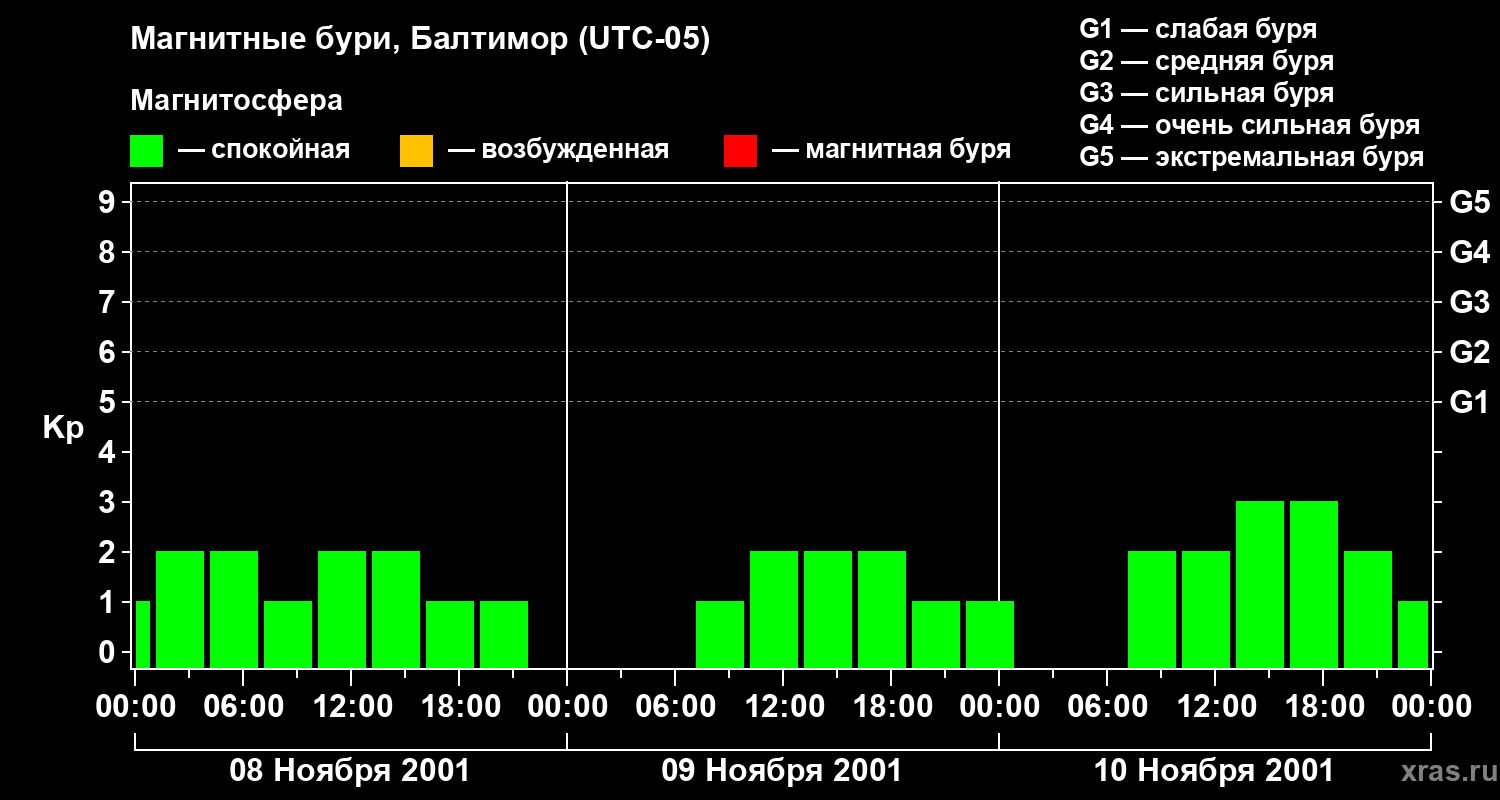Image resolution: width=1500 pixels, height=800 pixels.
Task: Click the "06:00" time label for 10 Ноября
Action: [x=1107, y=706]
